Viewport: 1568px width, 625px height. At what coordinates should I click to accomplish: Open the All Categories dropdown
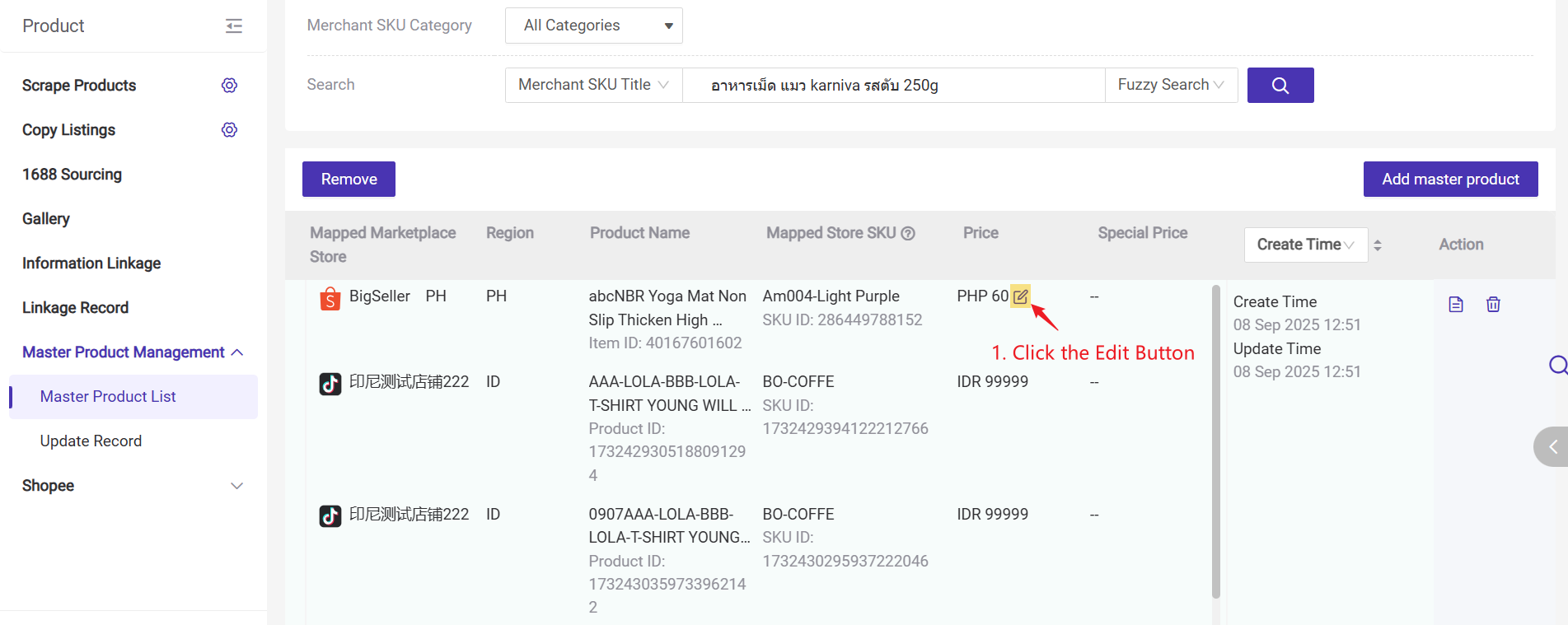pos(594,26)
